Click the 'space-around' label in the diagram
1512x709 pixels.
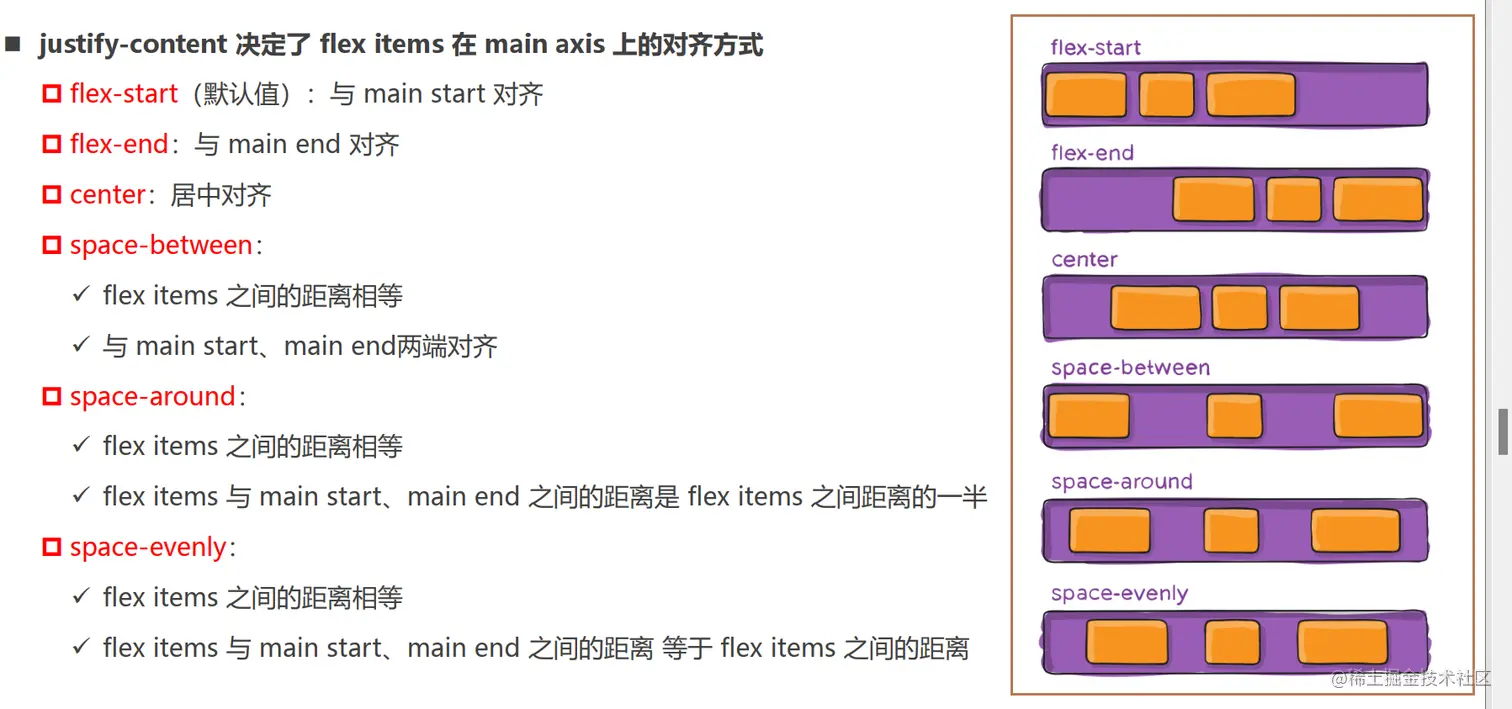(x=1122, y=482)
